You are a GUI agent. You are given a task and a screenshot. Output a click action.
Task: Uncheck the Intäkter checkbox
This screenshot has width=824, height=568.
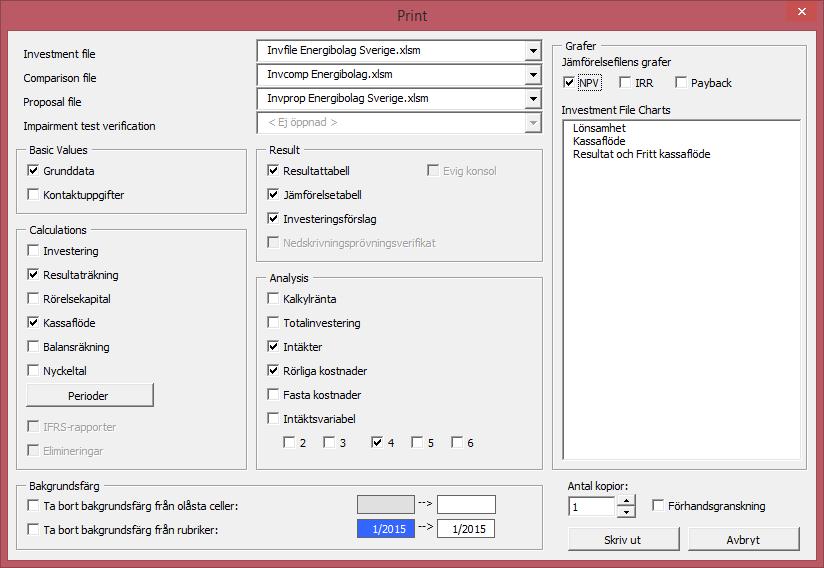[x=273, y=346]
